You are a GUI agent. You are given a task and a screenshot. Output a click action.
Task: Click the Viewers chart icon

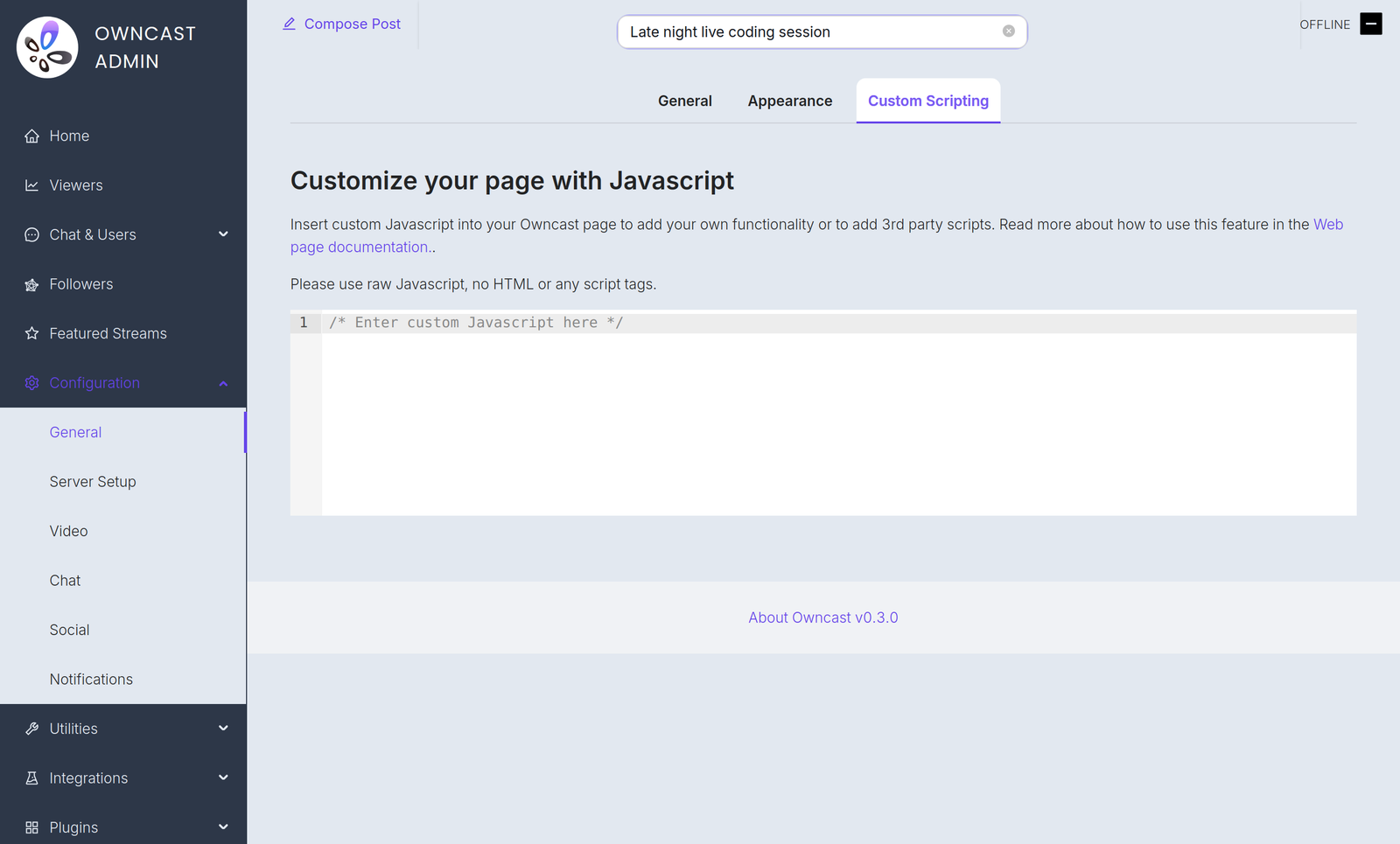pyautogui.click(x=32, y=185)
